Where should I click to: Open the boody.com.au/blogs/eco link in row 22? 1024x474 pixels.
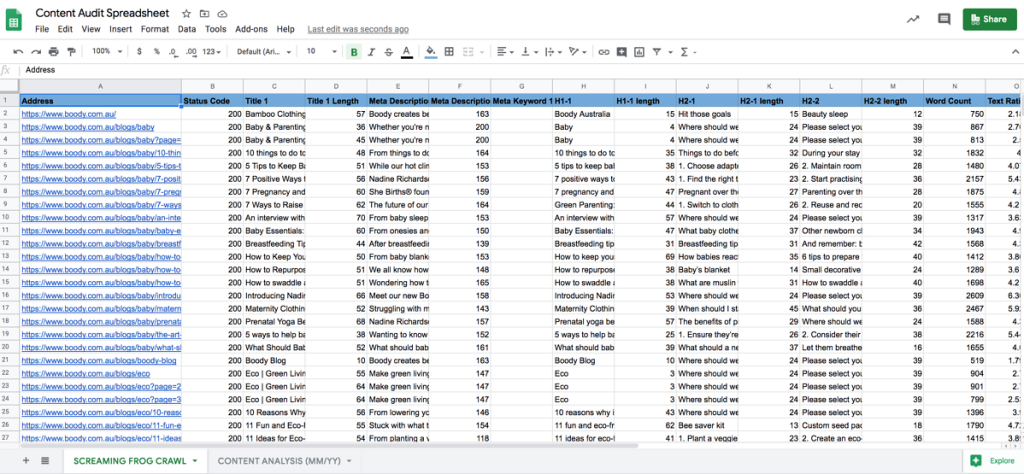pyautogui.click(x=86, y=373)
